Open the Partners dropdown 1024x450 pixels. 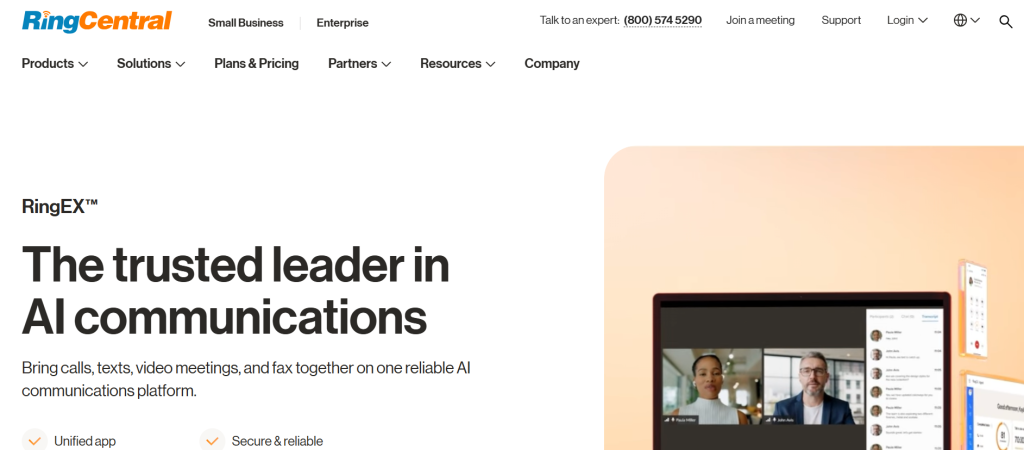tap(359, 63)
